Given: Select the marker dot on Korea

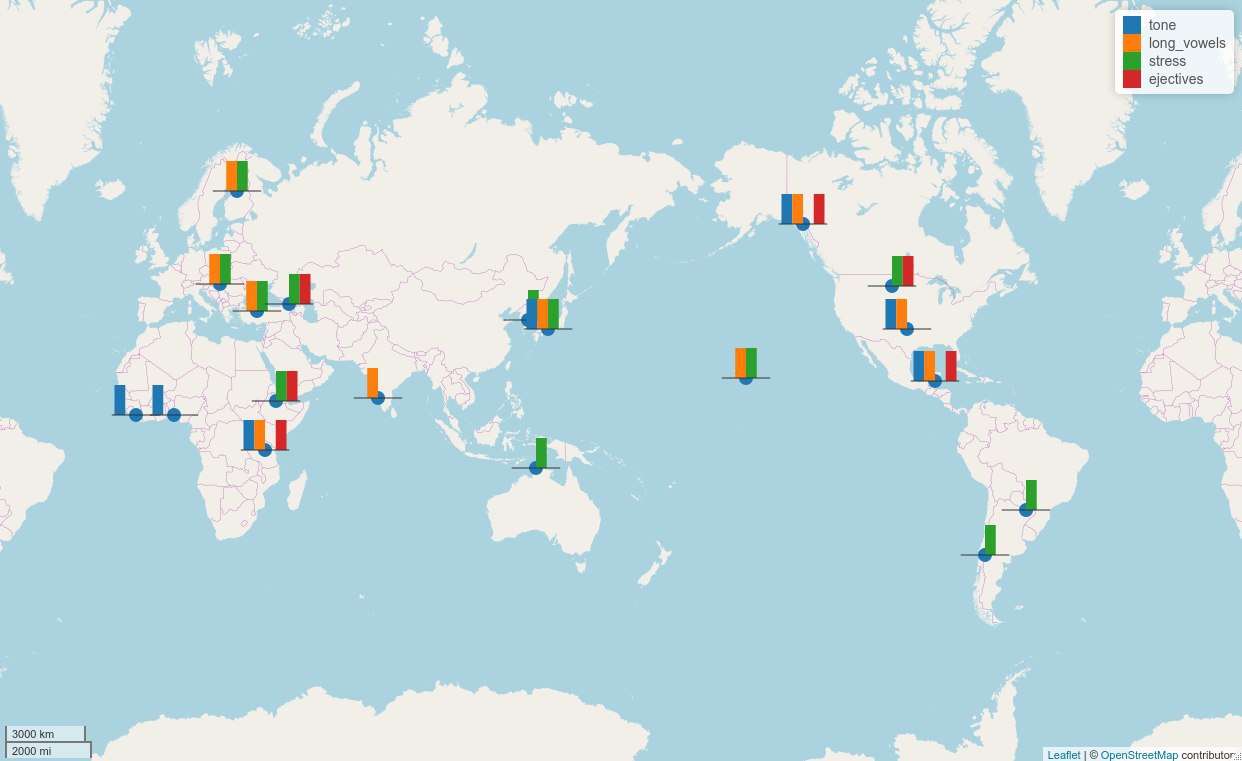Looking at the screenshot, I should tap(528, 319).
